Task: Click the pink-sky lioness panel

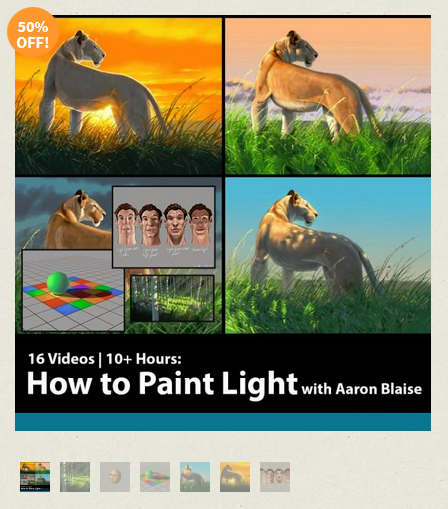Action: point(328,96)
